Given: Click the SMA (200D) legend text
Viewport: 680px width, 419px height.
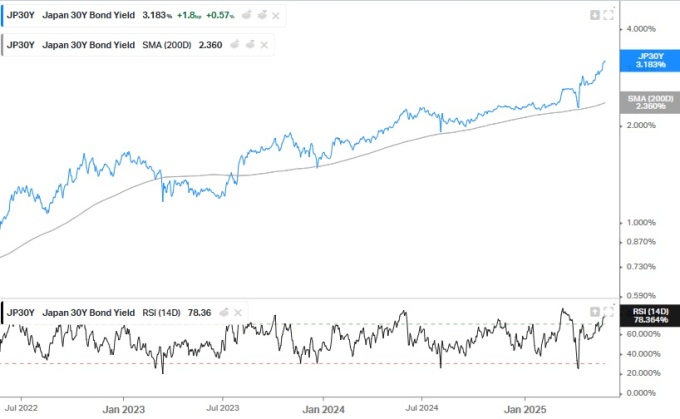Looking at the screenshot, I should (x=167, y=45).
